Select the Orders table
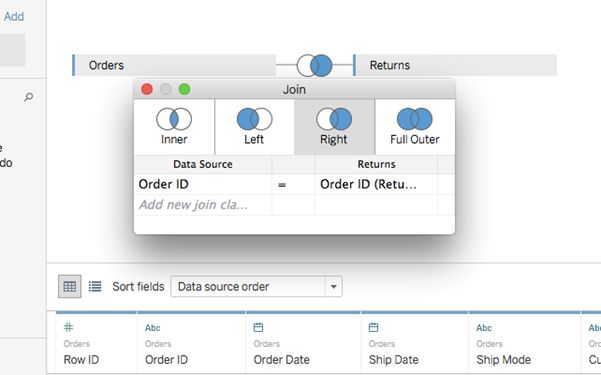 tap(174, 65)
